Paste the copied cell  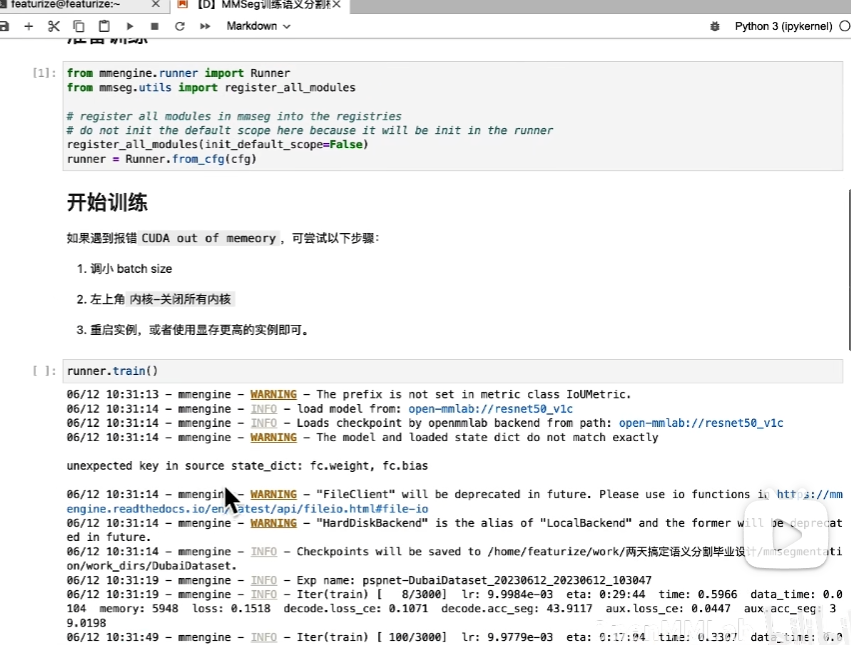[104, 26]
